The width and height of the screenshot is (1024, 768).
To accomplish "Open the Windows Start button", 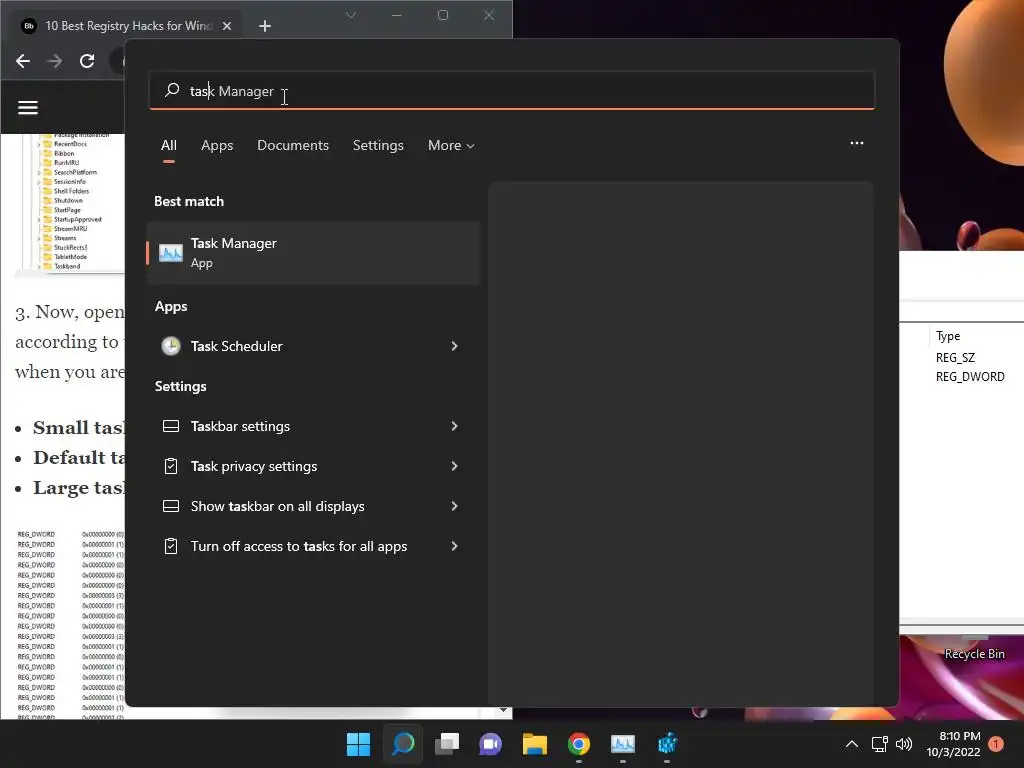I will click(x=358, y=744).
